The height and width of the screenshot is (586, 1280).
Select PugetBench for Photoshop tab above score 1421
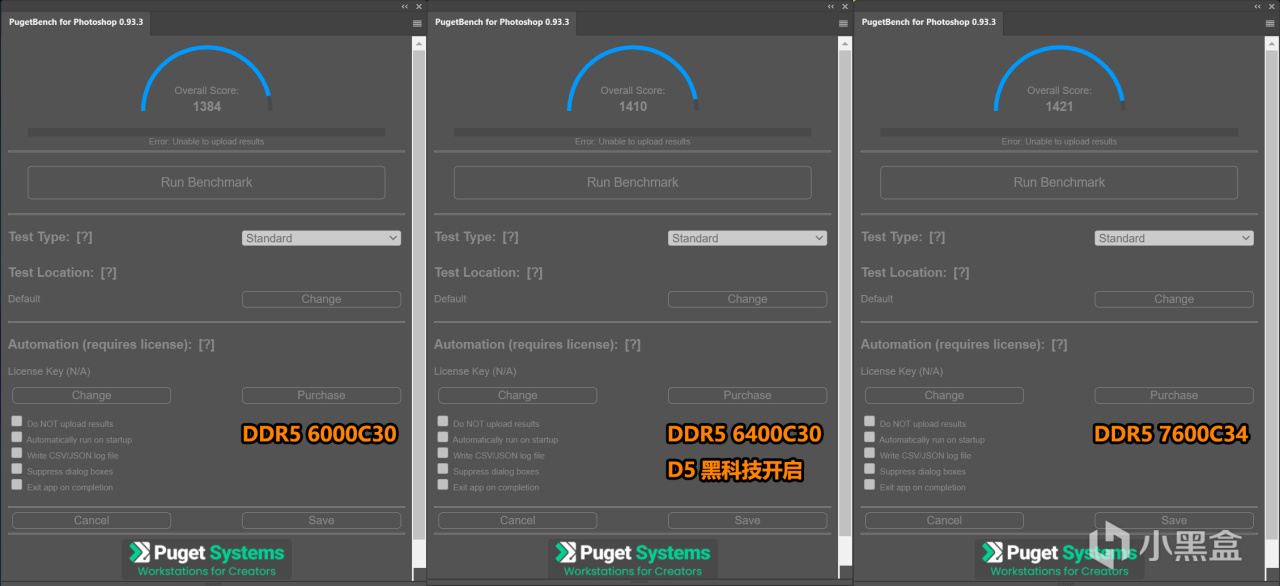tap(929, 22)
